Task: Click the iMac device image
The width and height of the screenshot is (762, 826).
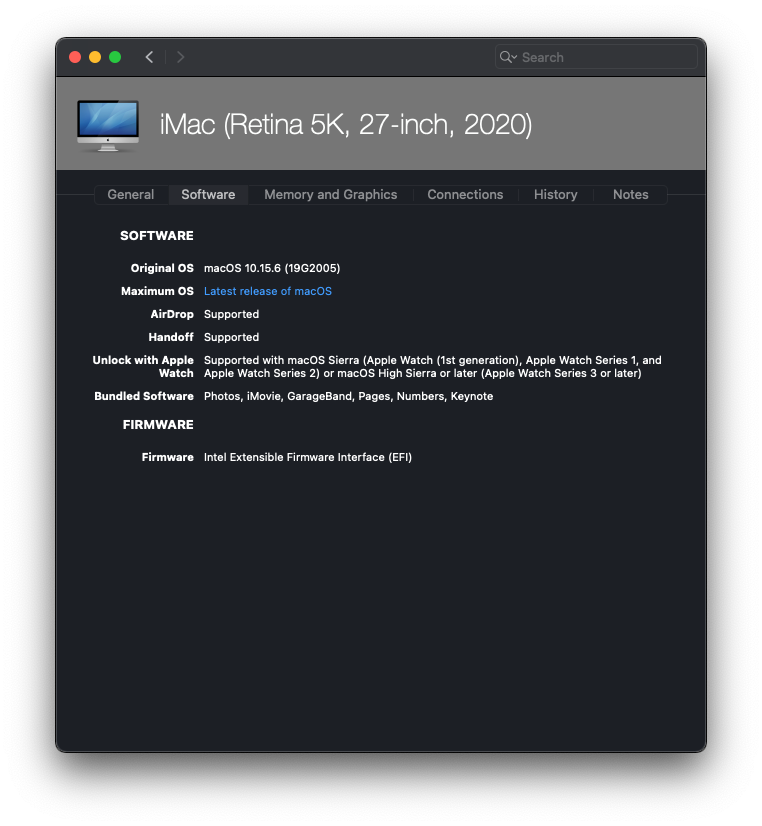Action: pyautogui.click(x=108, y=125)
